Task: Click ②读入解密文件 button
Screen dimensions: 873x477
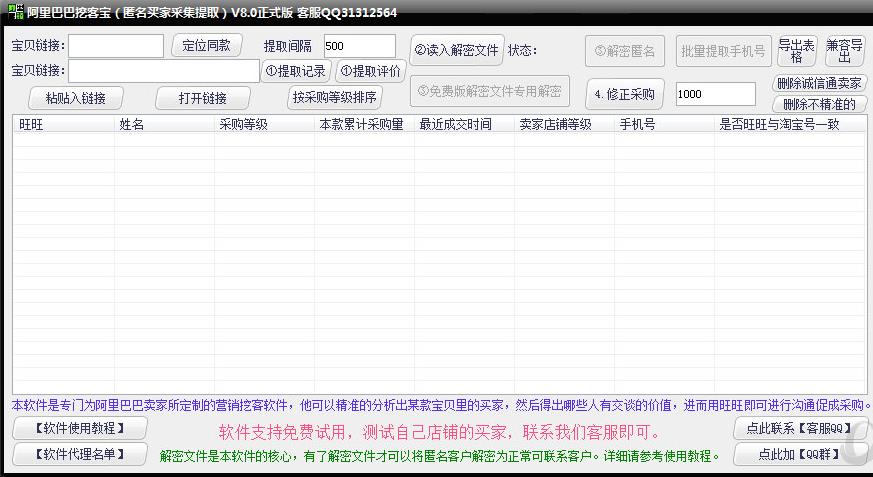Action: pos(456,50)
